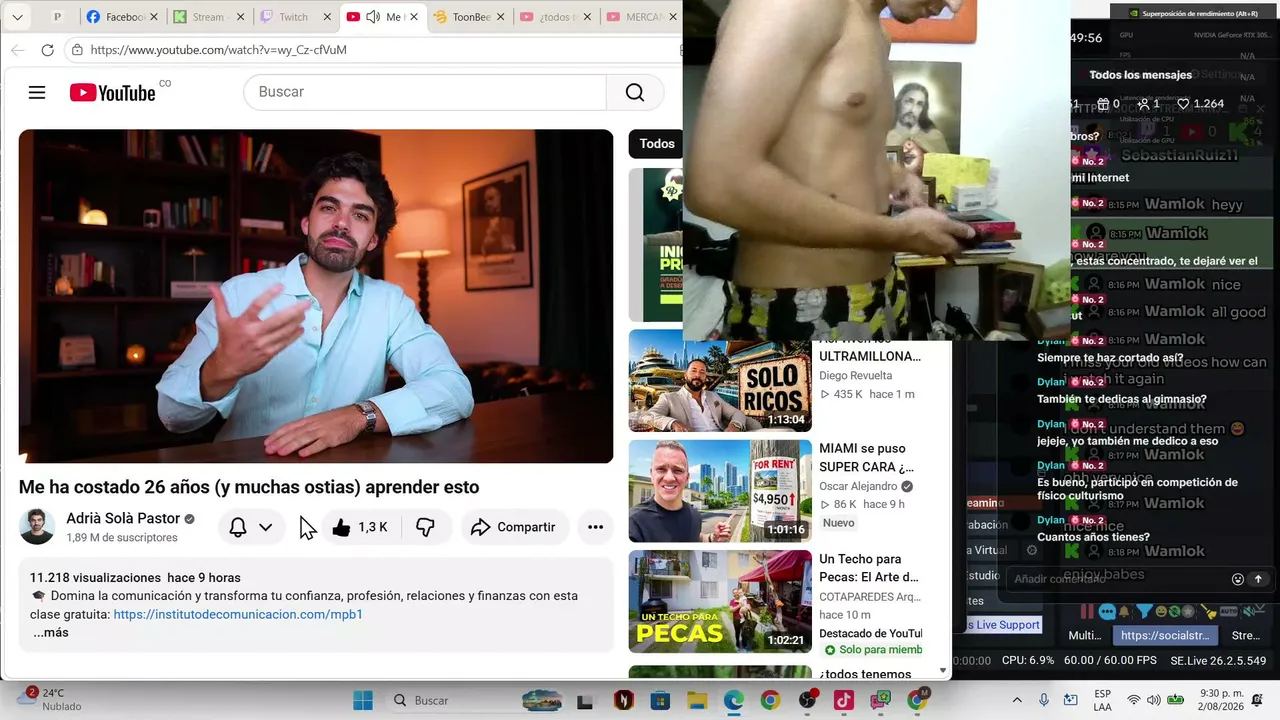This screenshot has height=720, width=1280.
Task: Toggle the bell icon in stream toolbar
Action: click(1124, 611)
